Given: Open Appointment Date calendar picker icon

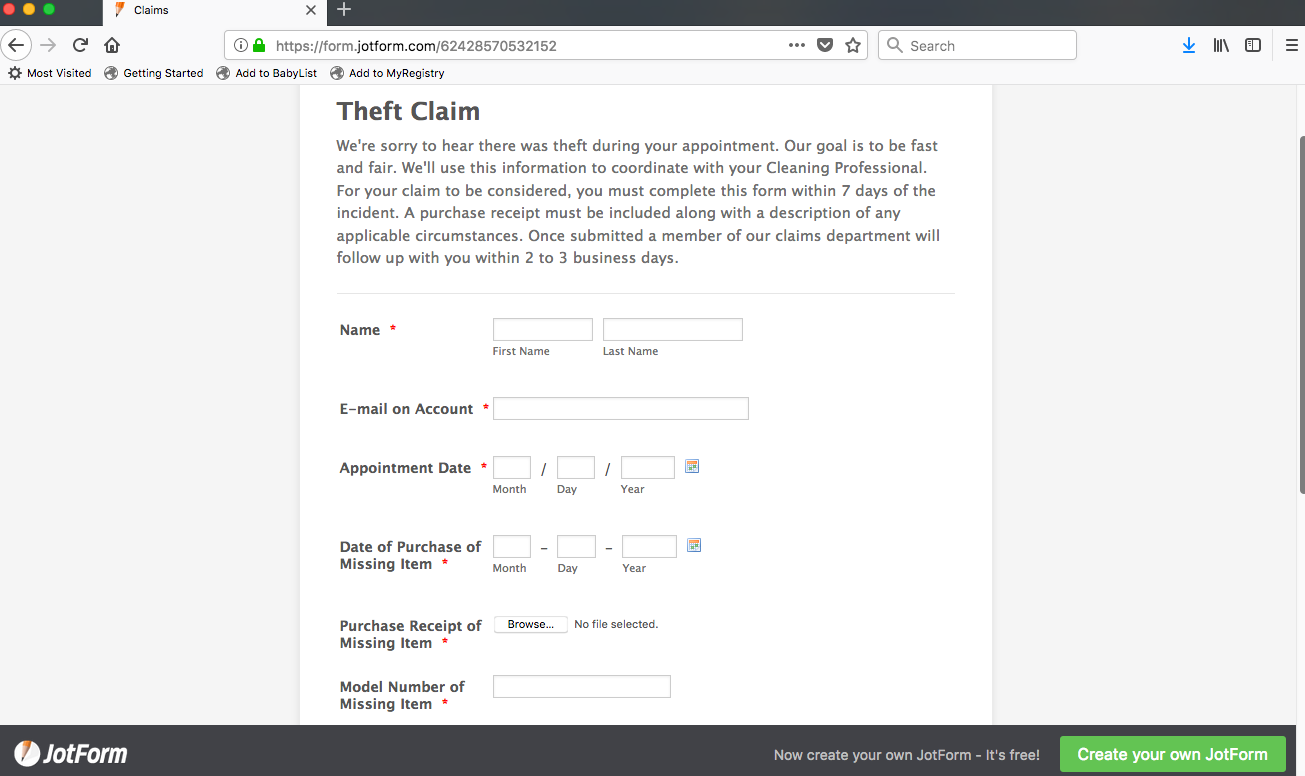Looking at the screenshot, I should pos(692,466).
